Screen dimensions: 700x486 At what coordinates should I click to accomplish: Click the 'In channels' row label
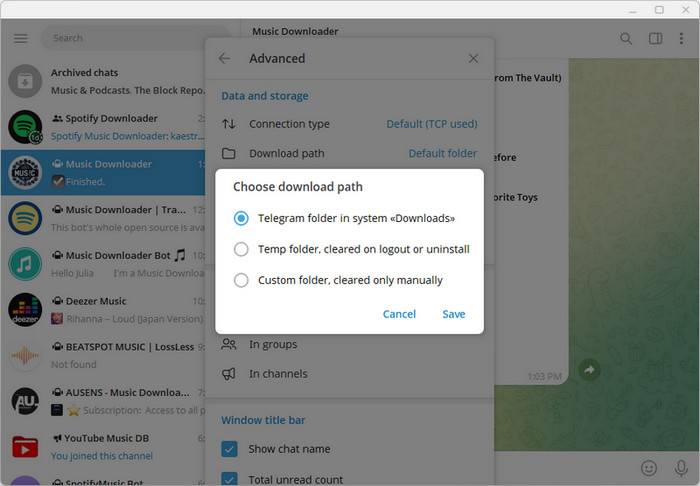pyautogui.click(x=278, y=374)
